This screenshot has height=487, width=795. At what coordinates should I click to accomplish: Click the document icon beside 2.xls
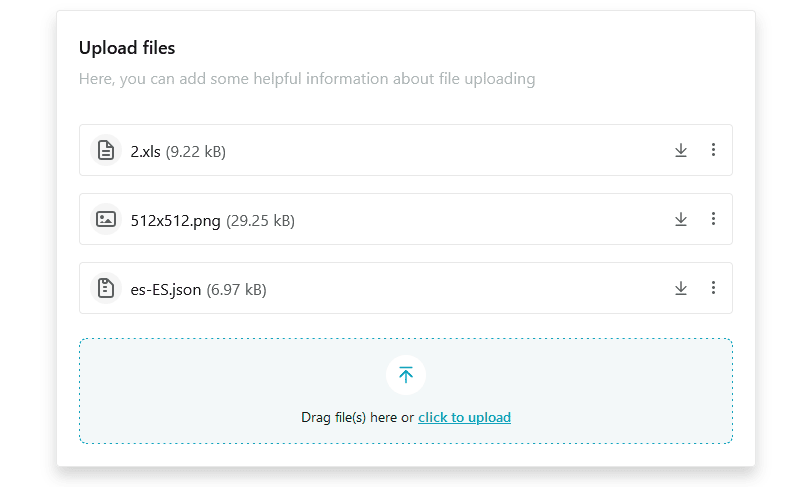click(x=105, y=150)
